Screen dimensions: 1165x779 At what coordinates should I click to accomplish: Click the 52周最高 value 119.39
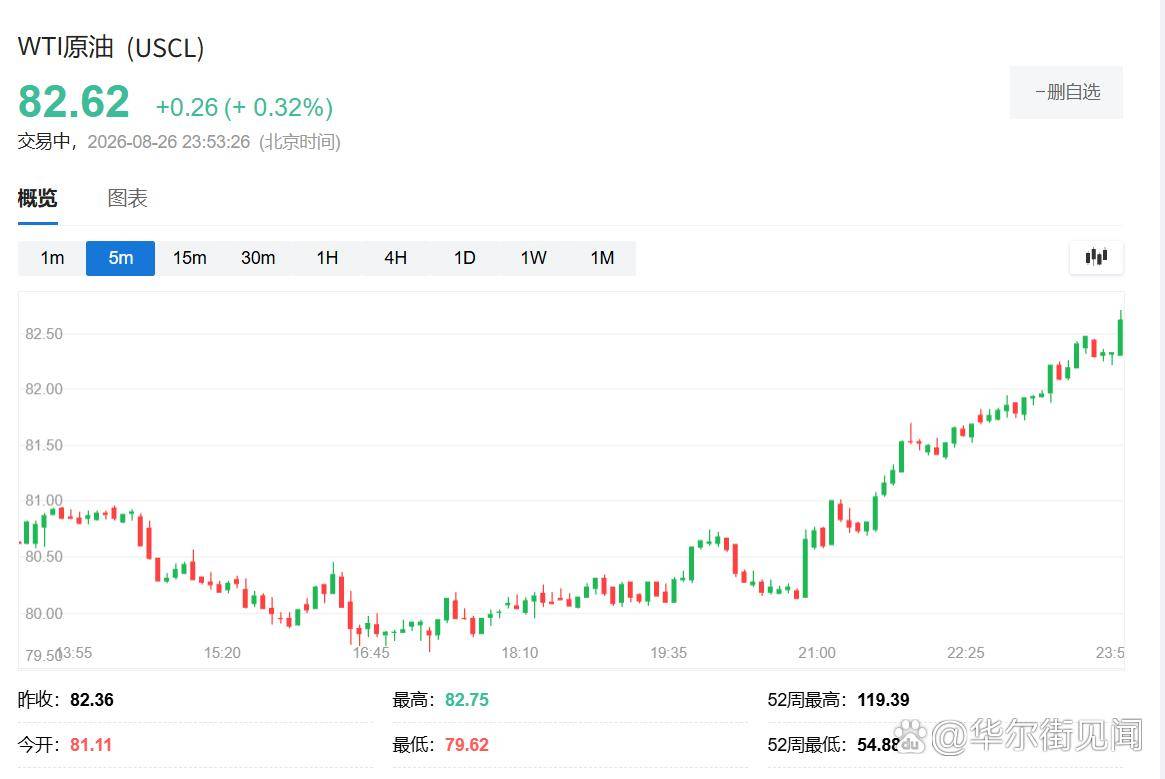click(x=883, y=699)
